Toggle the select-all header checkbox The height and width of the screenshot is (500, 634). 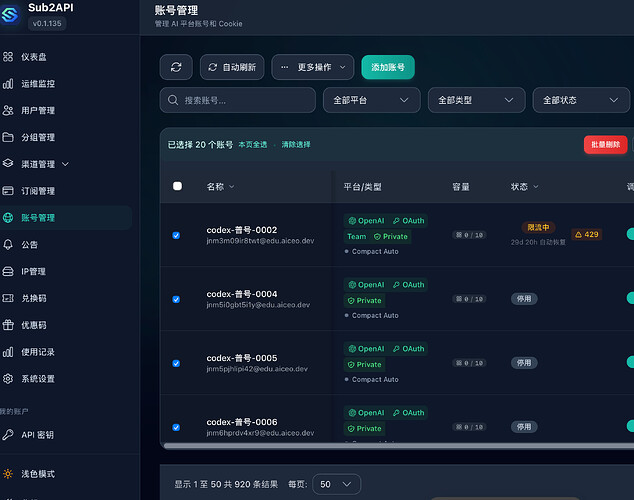click(x=177, y=186)
